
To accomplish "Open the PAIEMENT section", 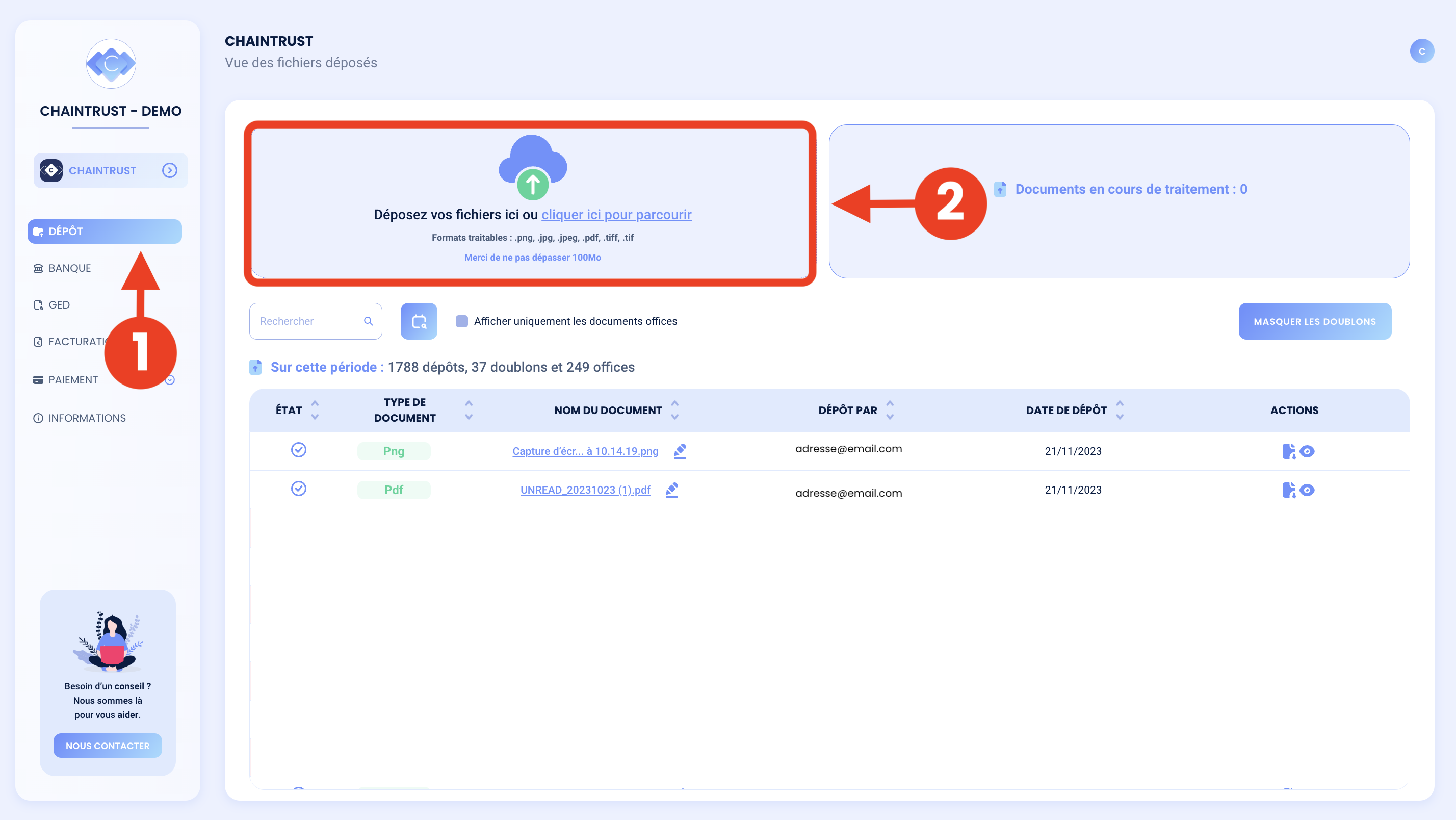I will (x=73, y=379).
